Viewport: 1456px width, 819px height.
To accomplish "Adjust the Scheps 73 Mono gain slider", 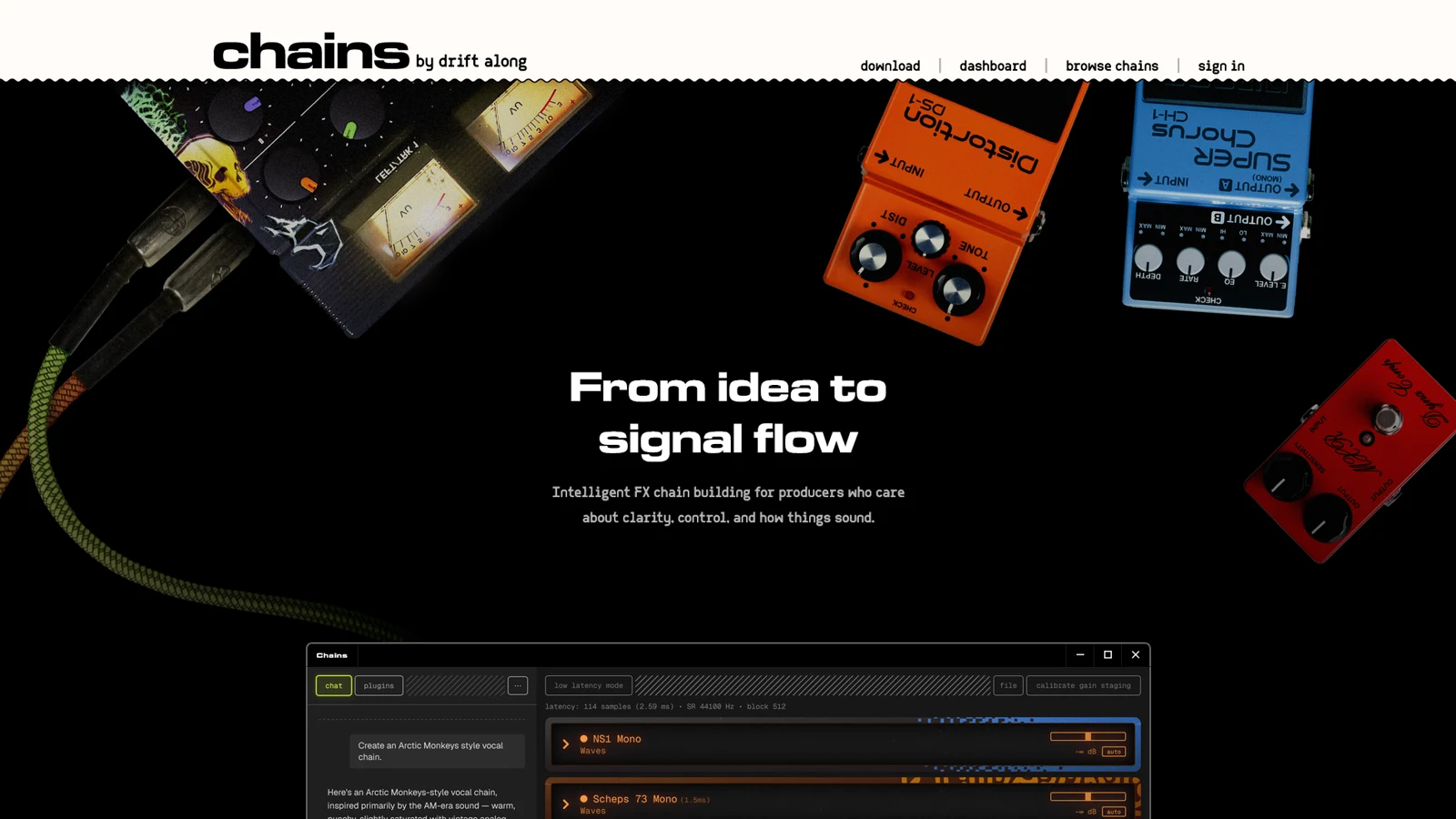I will coord(1088,796).
